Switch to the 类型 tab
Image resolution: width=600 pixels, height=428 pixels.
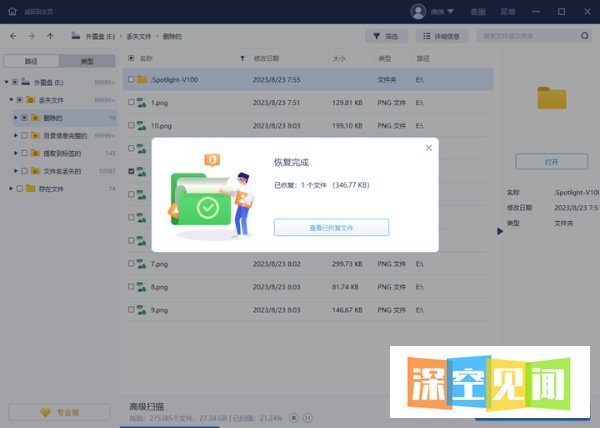click(87, 61)
